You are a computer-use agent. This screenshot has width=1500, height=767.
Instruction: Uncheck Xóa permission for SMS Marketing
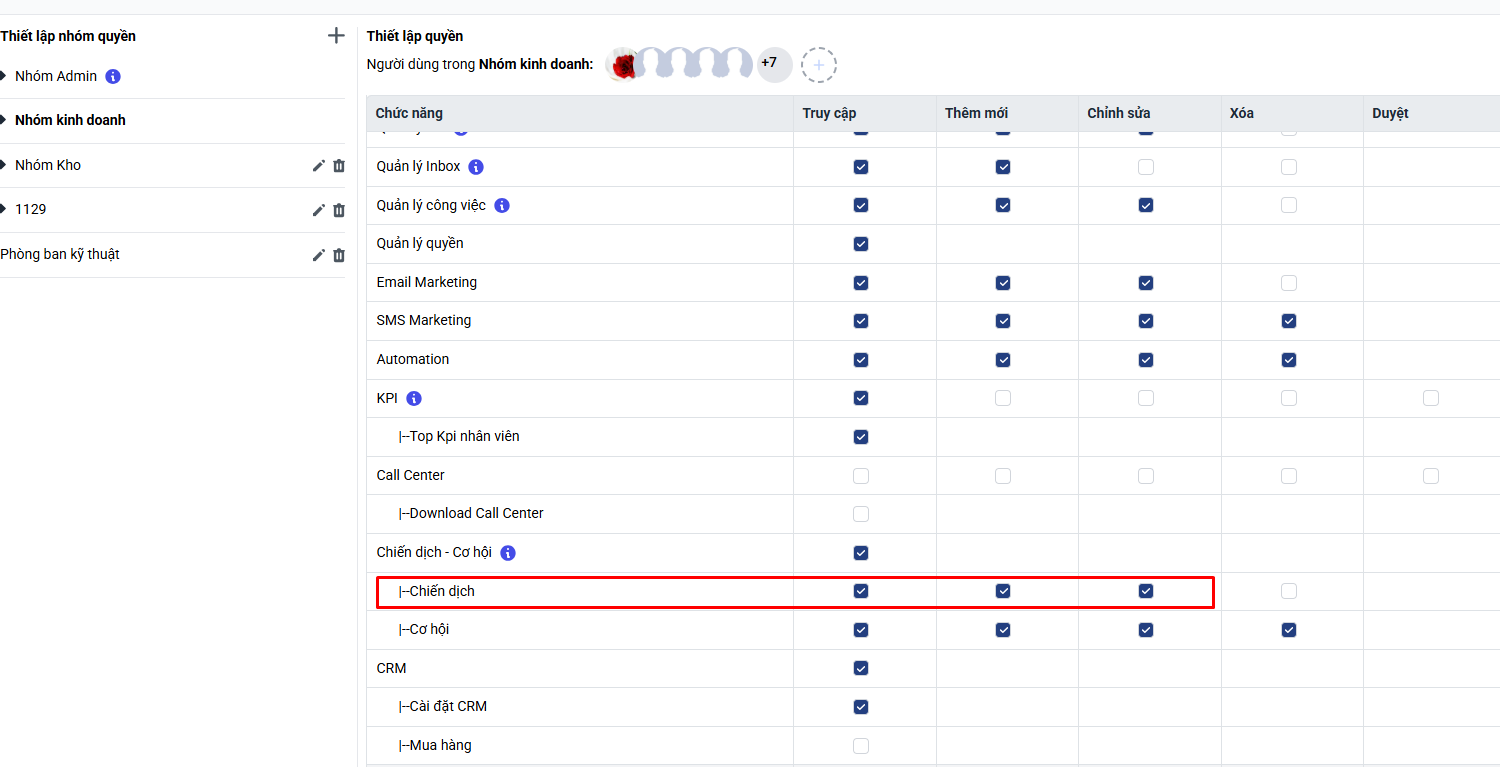[1289, 321]
